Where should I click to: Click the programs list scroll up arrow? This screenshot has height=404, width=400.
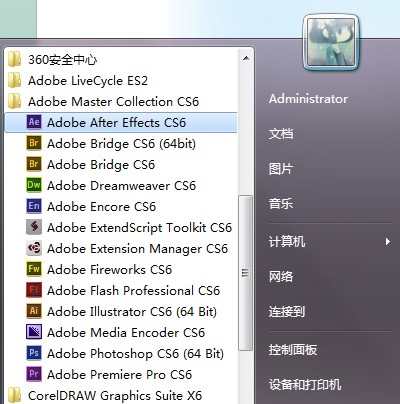(246, 59)
